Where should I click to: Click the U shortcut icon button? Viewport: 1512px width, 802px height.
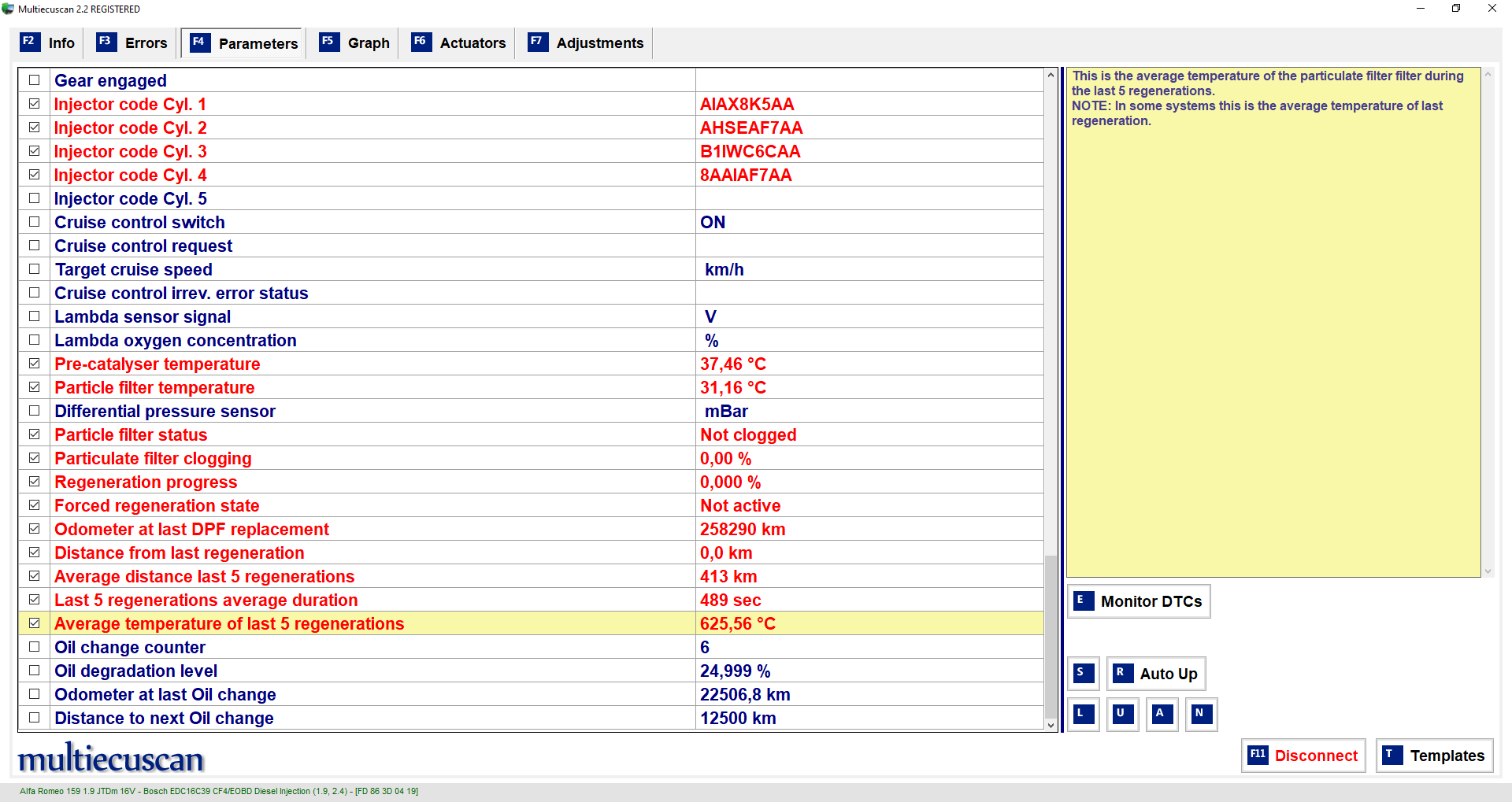point(1122,715)
